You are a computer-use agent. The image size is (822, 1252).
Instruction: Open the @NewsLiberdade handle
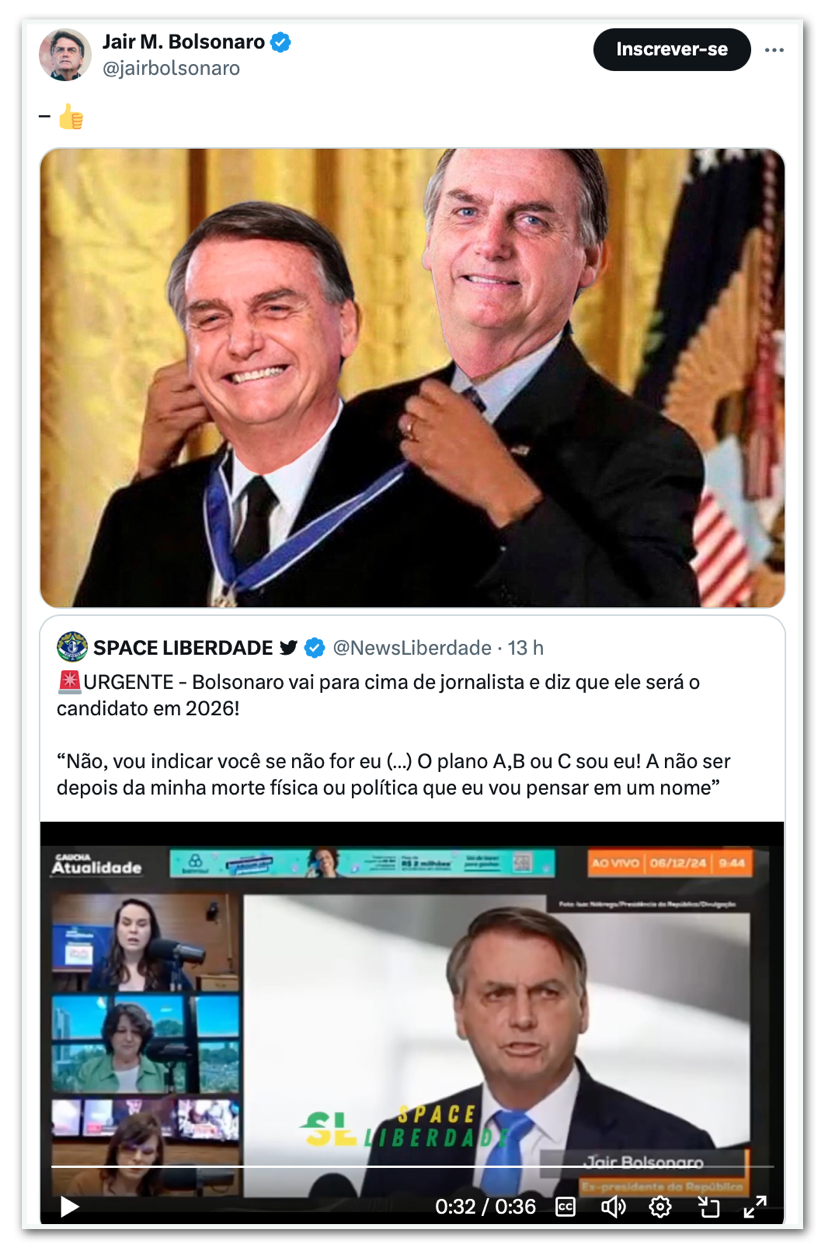(412, 648)
